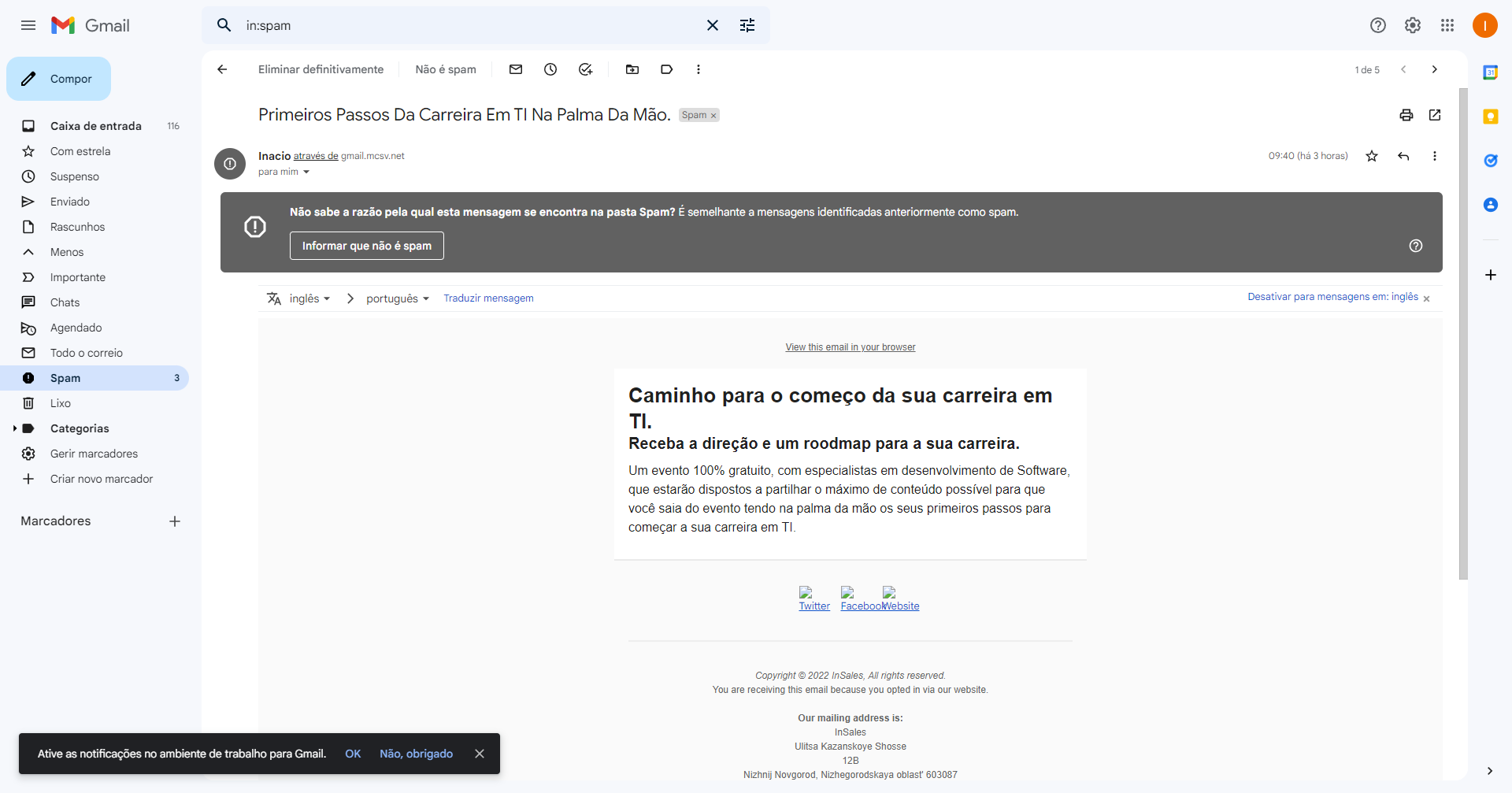
Task: Open Gmail settings
Action: coord(1412,25)
